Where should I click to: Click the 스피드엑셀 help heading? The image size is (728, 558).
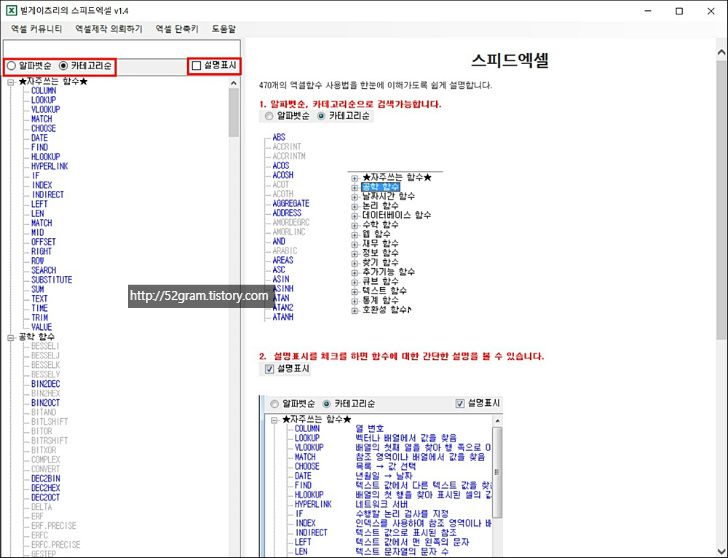510,60
